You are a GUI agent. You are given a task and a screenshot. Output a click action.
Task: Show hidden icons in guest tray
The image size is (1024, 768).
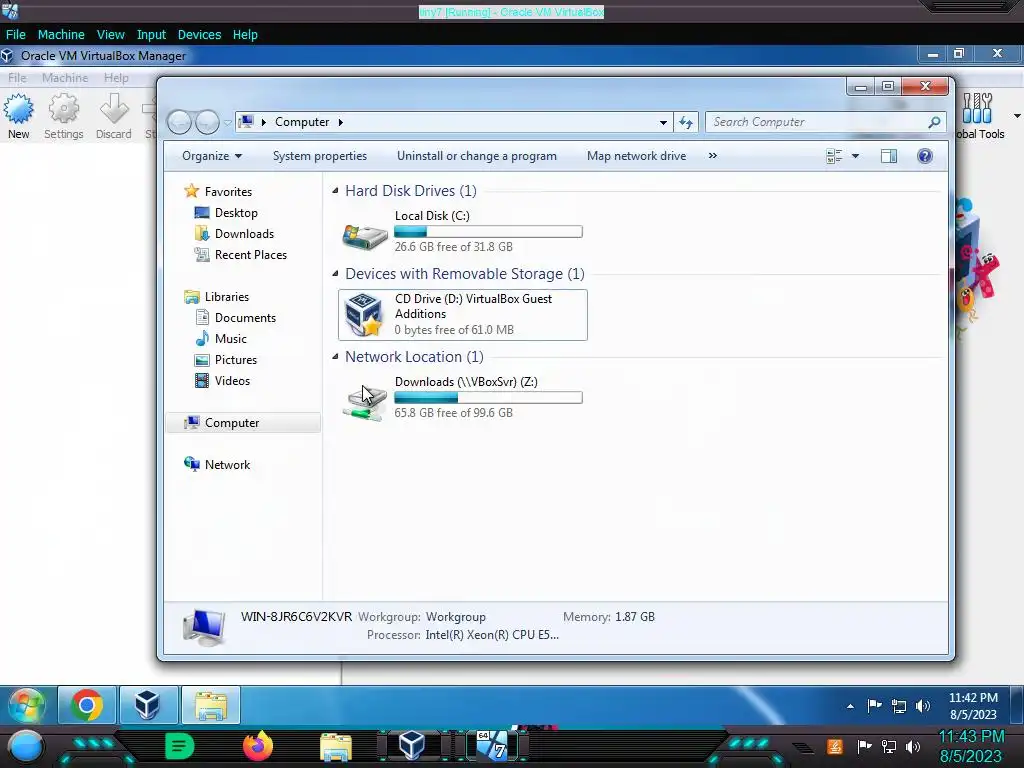tap(850, 706)
